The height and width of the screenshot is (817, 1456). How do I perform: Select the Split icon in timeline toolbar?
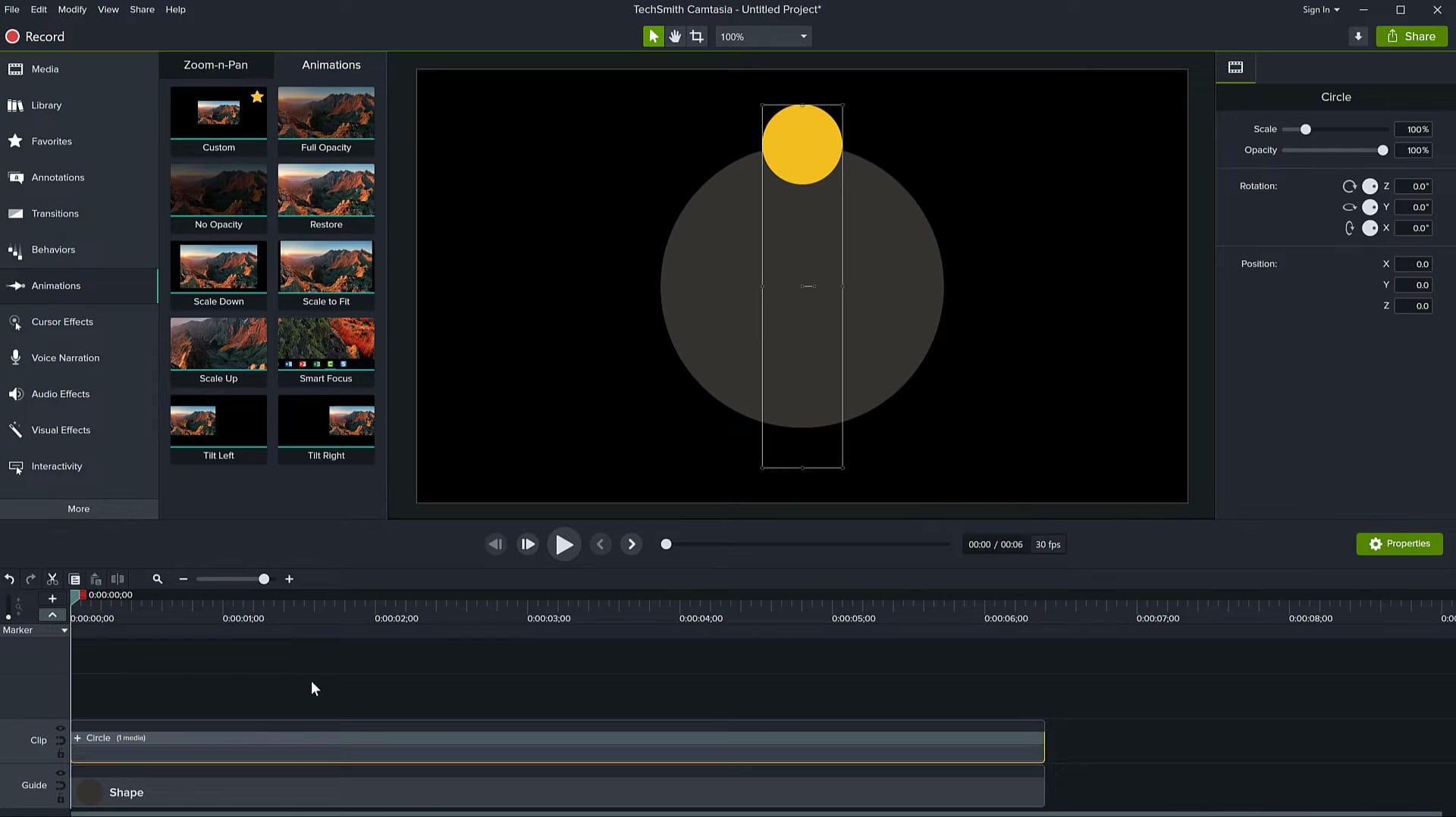coord(118,578)
